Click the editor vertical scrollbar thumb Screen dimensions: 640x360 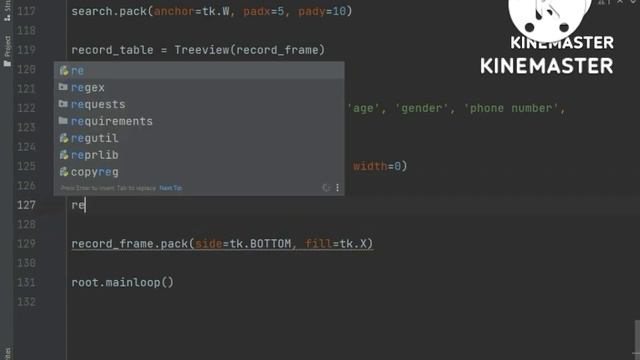coord(637,337)
